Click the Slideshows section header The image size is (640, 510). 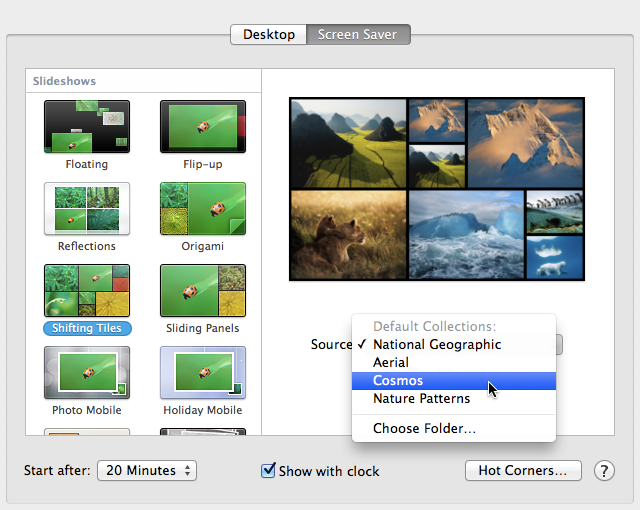[x=64, y=81]
